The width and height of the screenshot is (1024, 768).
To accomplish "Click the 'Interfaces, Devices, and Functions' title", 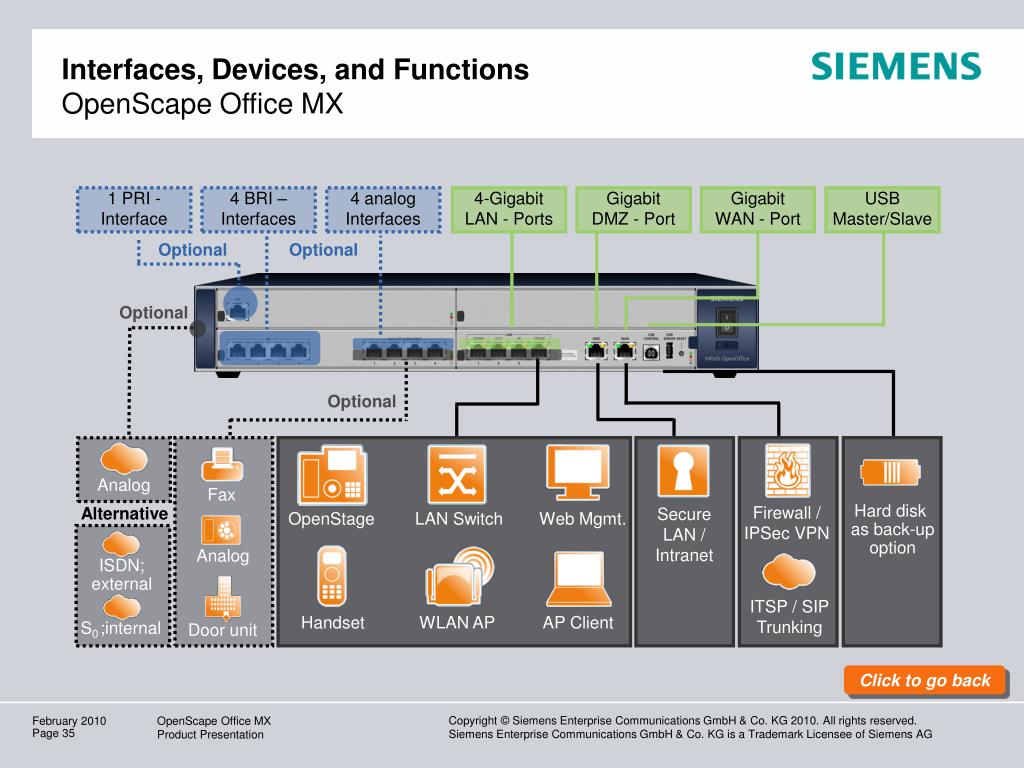I will coord(295,69).
